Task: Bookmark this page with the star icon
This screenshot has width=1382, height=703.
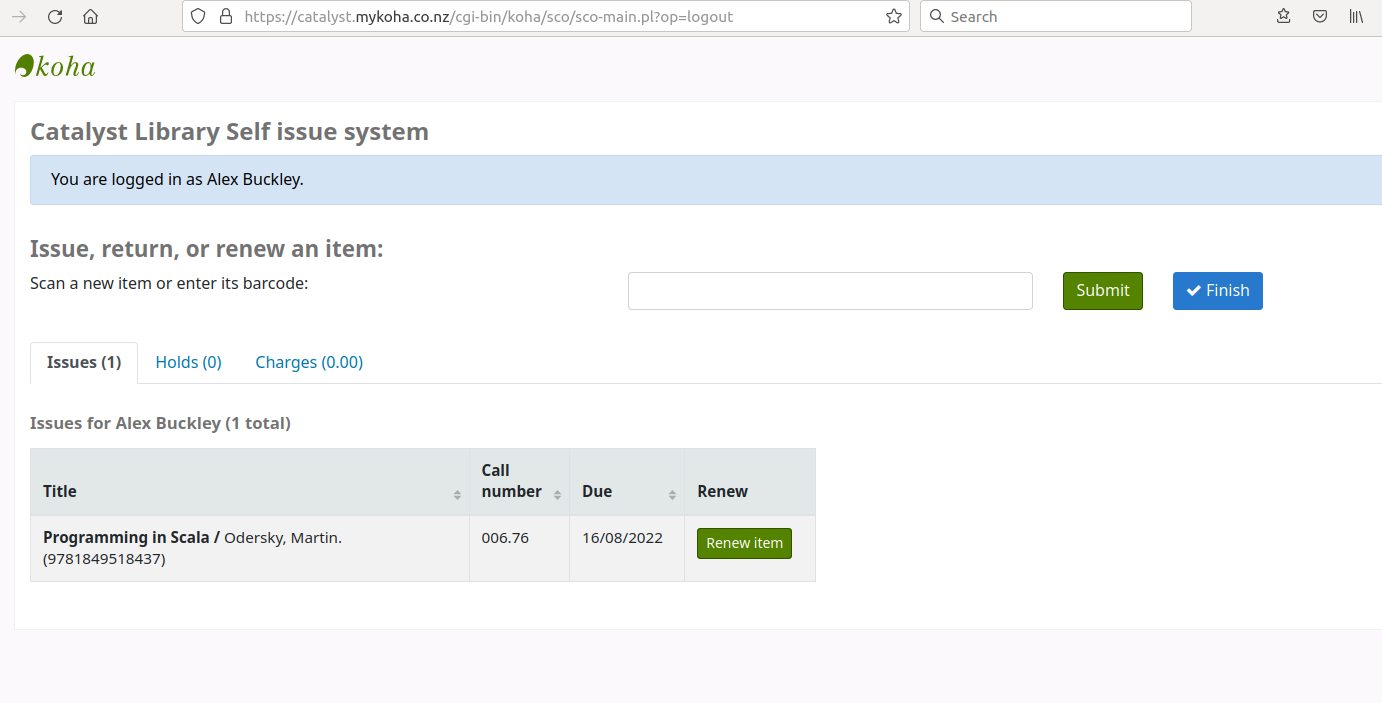Action: (893, 17)
